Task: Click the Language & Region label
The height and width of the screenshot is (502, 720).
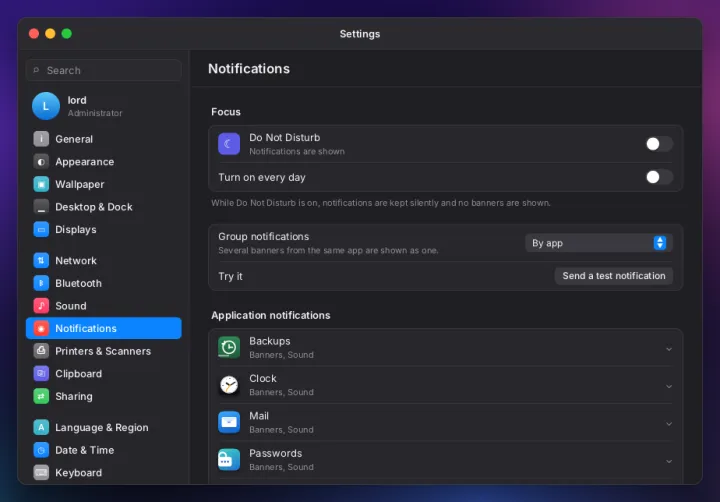Action: coord(102,428)
